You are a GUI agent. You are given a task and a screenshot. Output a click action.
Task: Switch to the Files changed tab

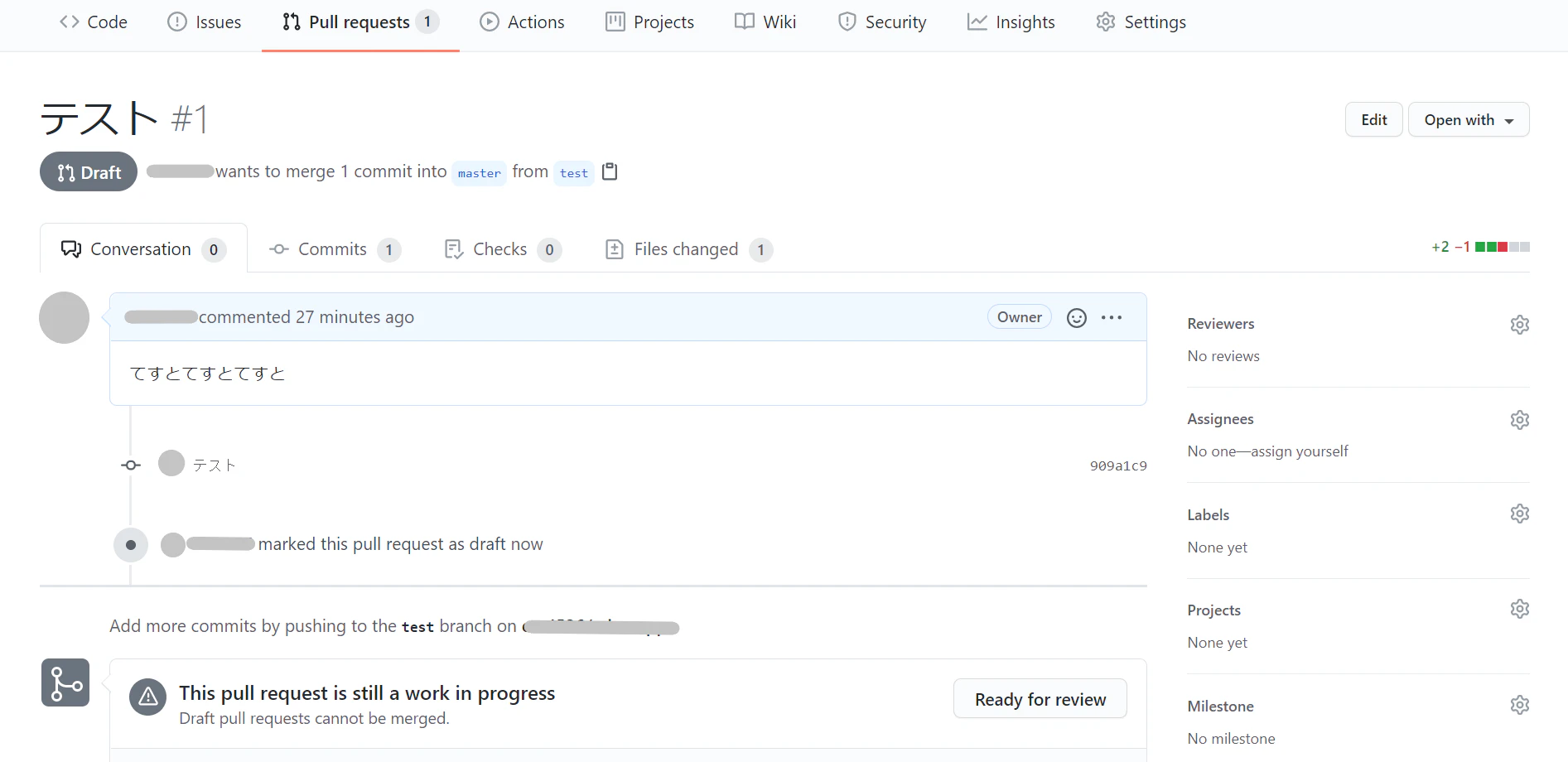click(x=688, y=249)
